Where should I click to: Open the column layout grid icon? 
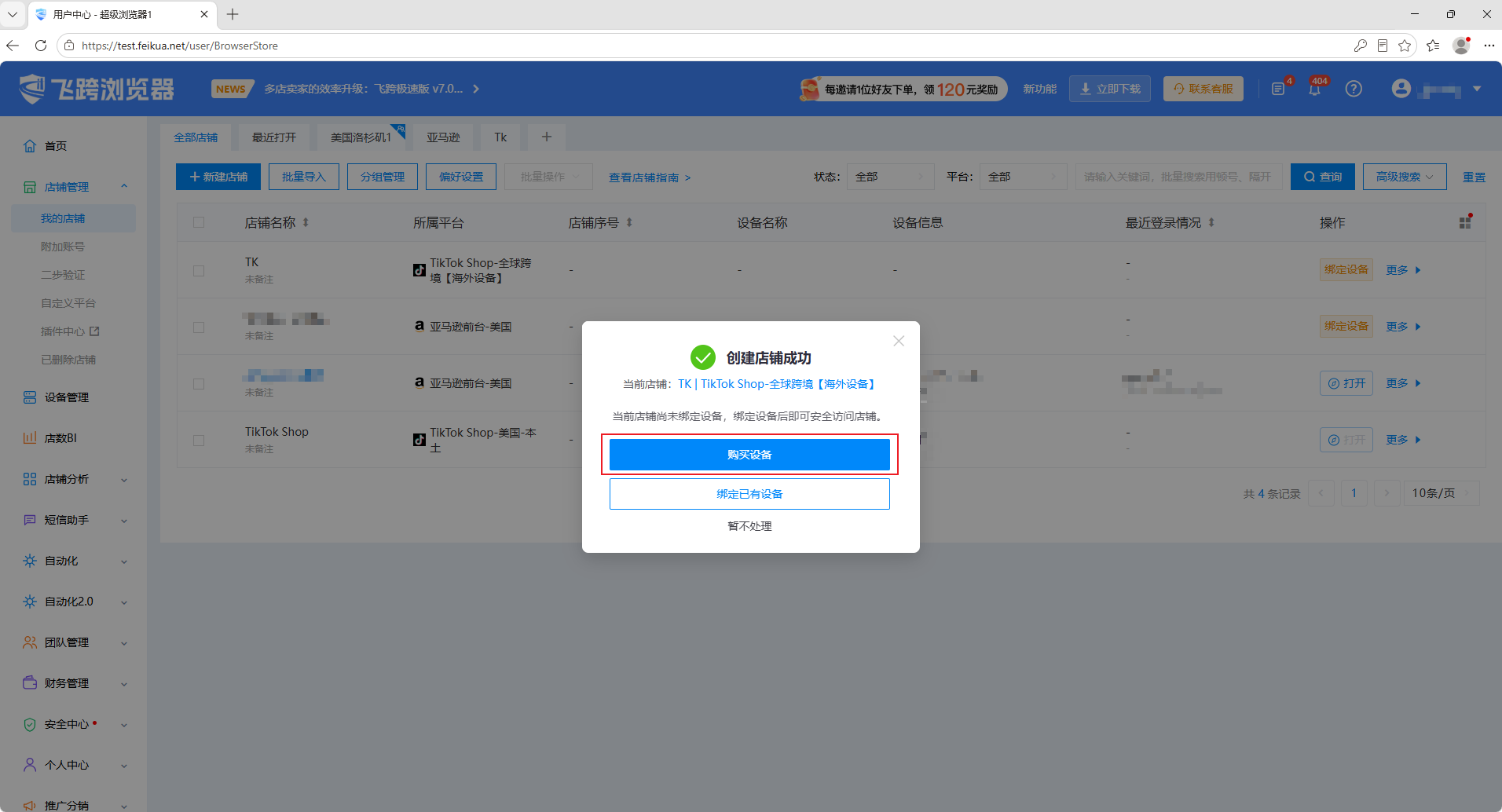coord(1465,222)
